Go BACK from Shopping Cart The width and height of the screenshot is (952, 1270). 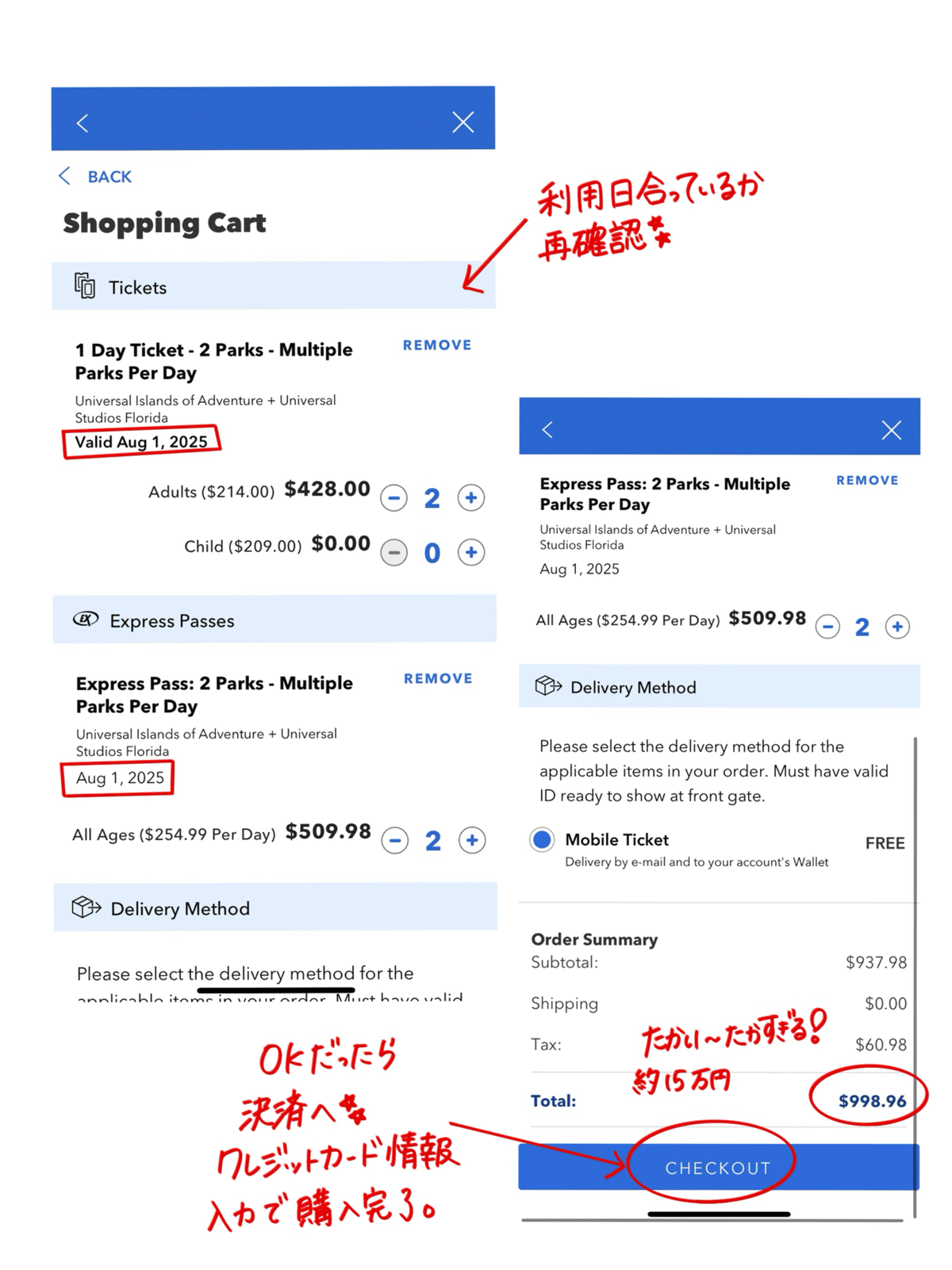pyautogui.click(x=95, y=176)
